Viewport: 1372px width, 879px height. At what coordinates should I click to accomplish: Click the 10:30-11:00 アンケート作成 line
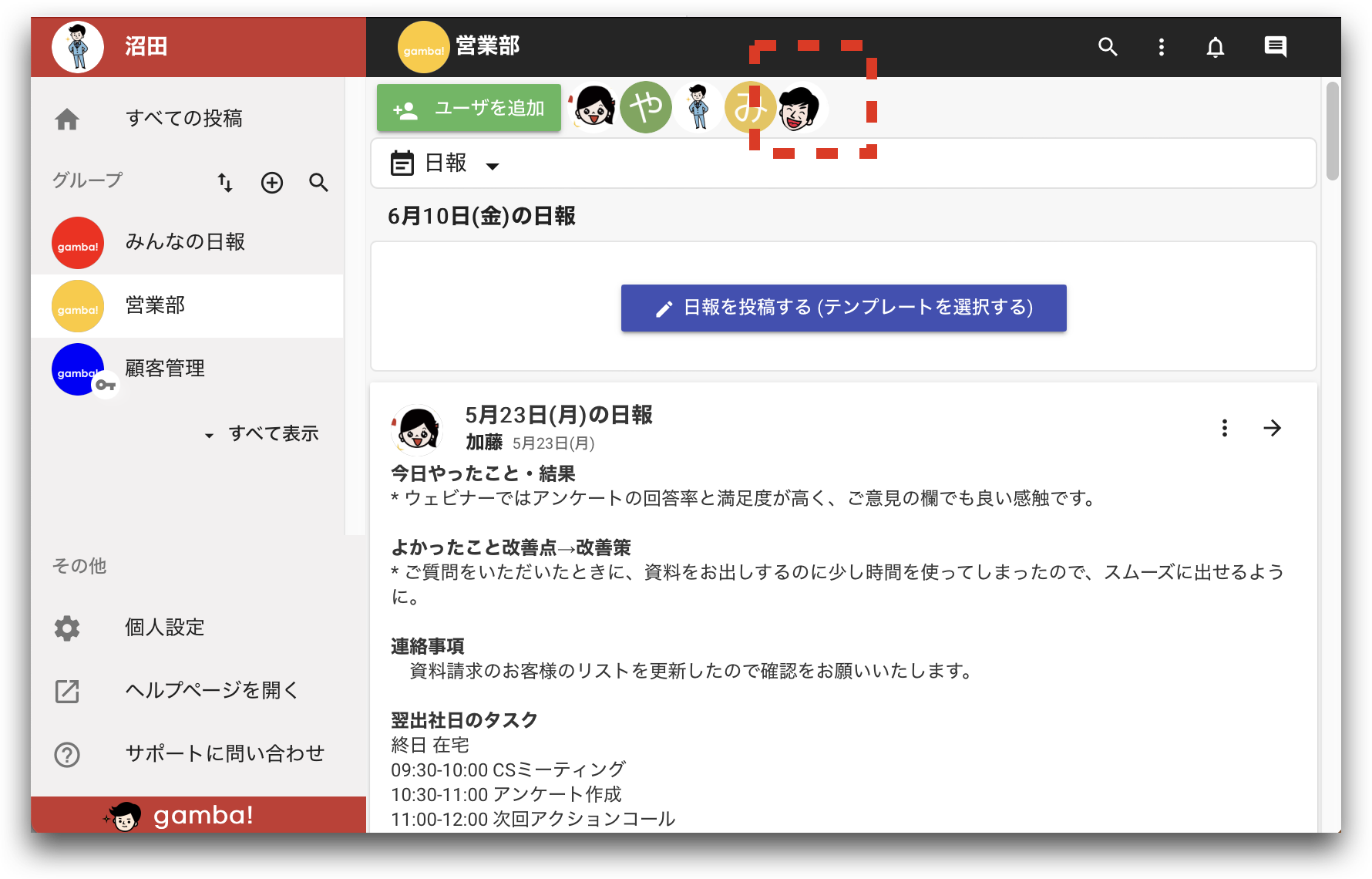506,794
